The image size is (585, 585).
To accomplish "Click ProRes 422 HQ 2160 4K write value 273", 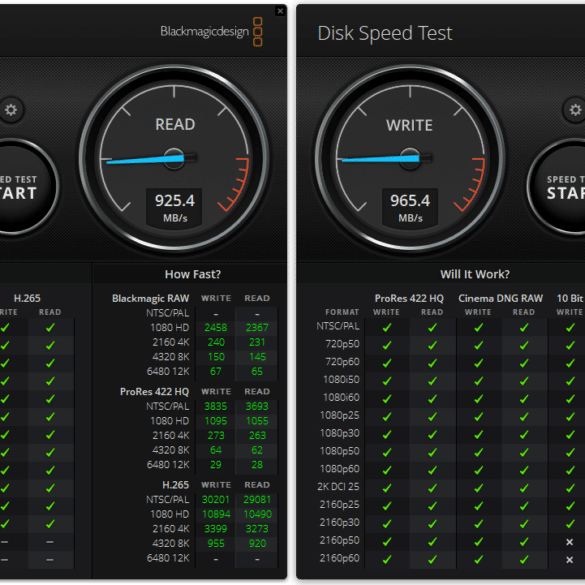I will tap(216, 435).
